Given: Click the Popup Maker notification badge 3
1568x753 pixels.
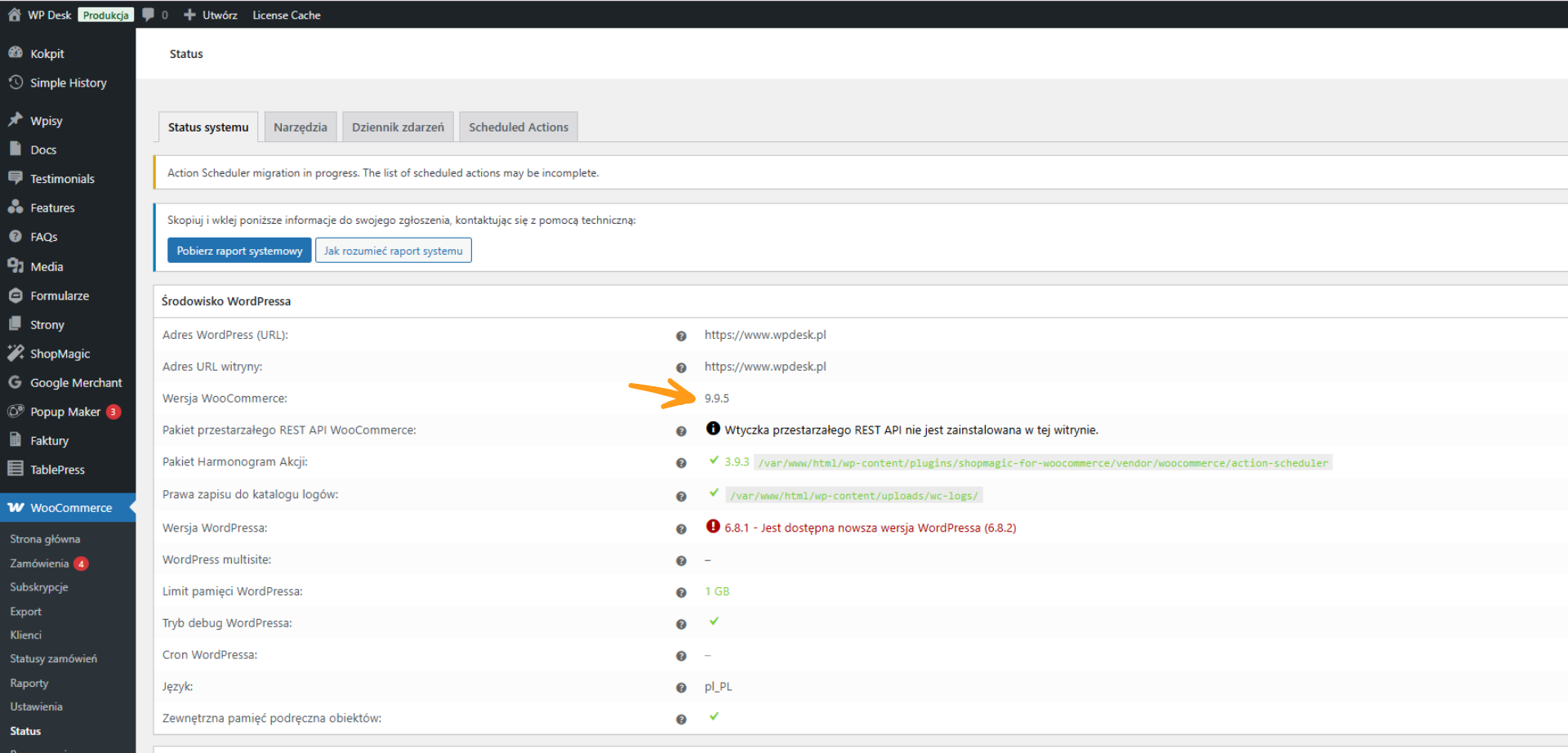Looking at the screenshot, I should [114, 412].
